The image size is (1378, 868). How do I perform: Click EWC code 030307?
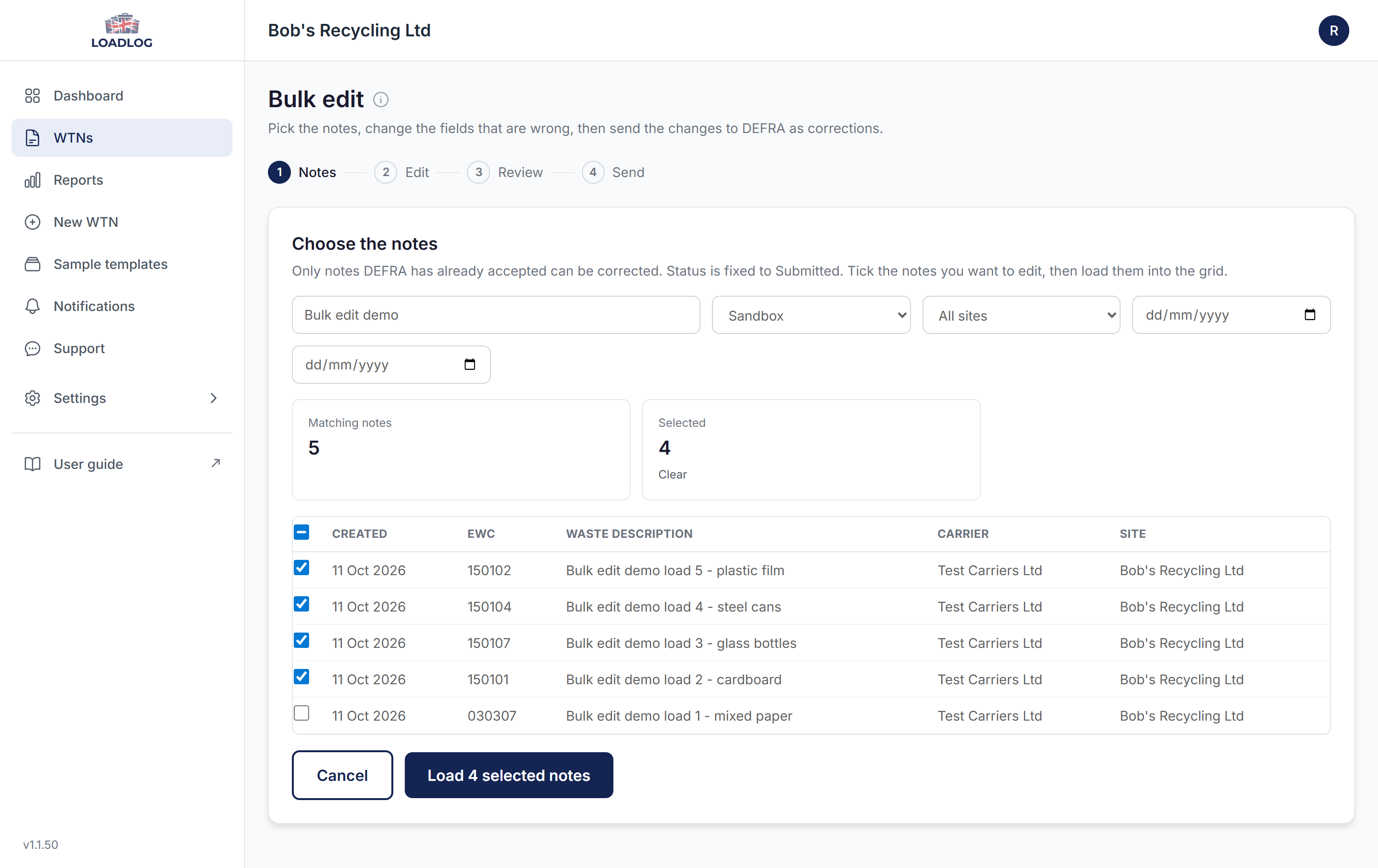point(491,716)
